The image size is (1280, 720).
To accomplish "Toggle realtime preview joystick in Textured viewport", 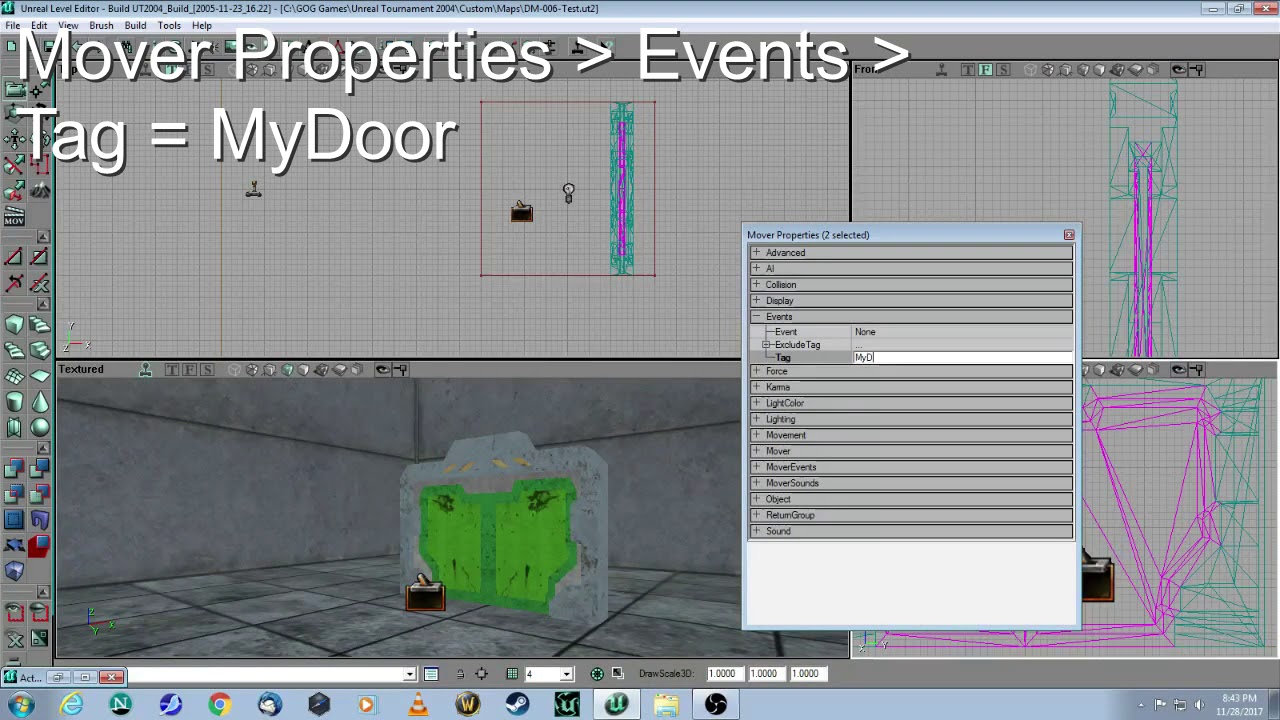I will [x=145, y=370].
